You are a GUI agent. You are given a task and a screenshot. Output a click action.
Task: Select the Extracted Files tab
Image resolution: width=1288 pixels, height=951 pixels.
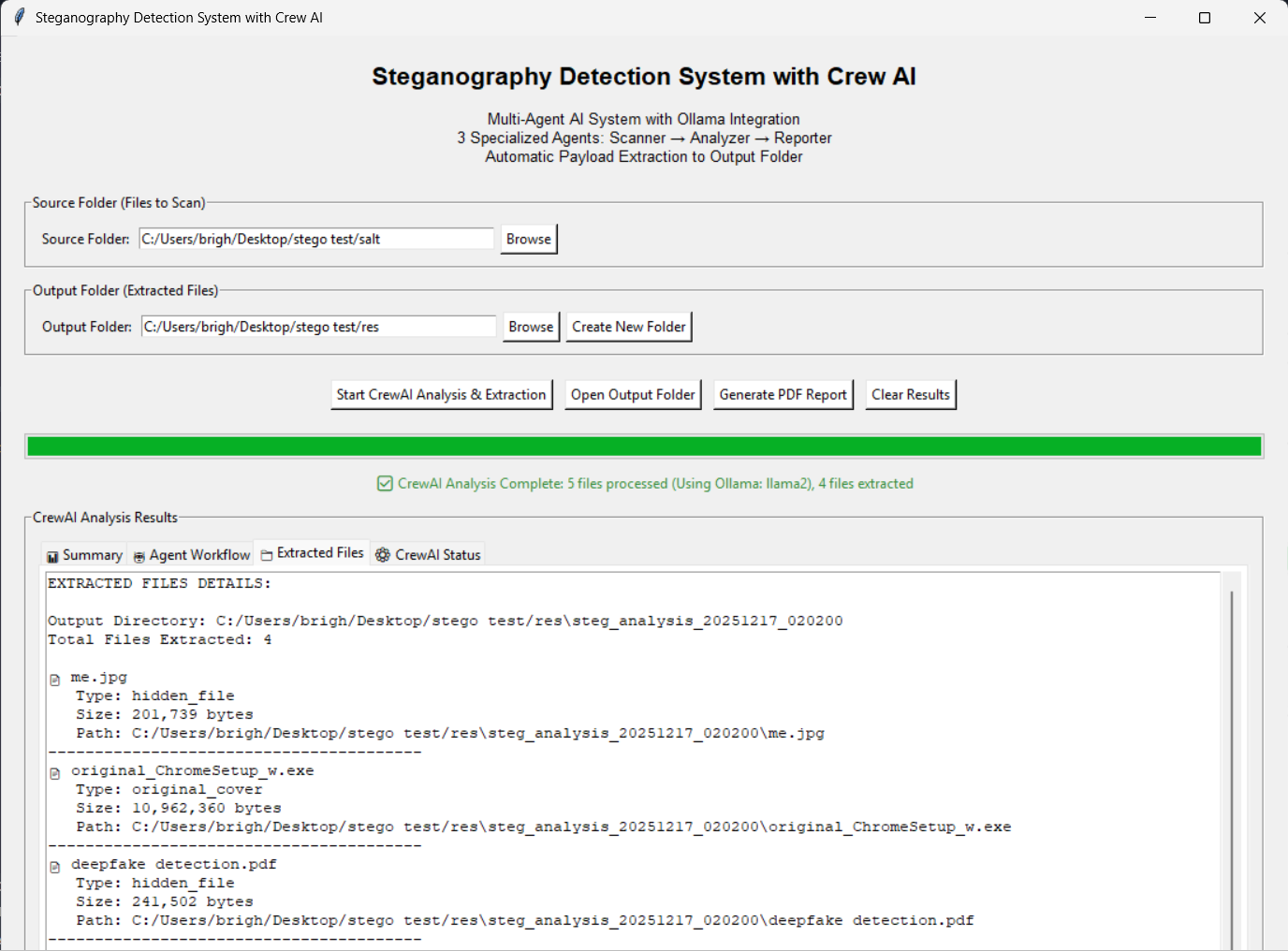tap(313, 554)
